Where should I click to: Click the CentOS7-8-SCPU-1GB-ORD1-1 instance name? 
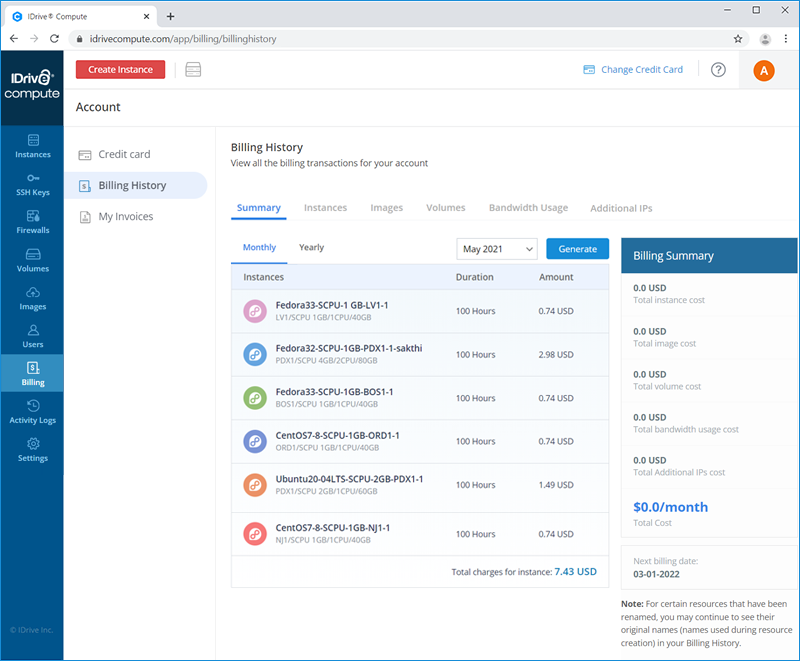click(338, 435)
